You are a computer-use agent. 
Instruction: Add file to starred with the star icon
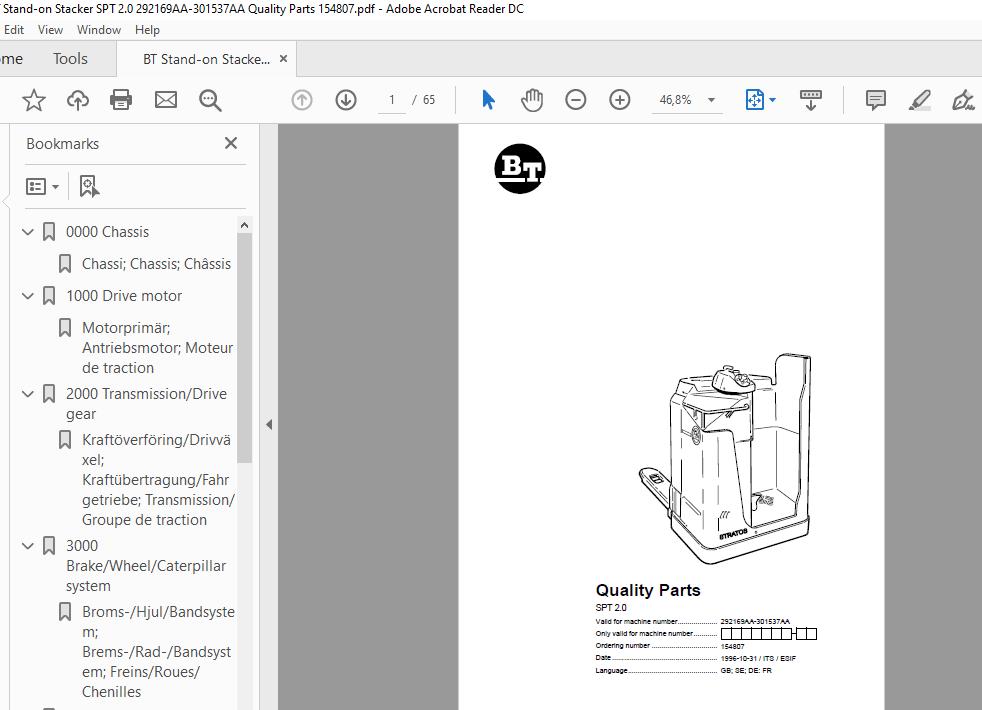[34, 100]
